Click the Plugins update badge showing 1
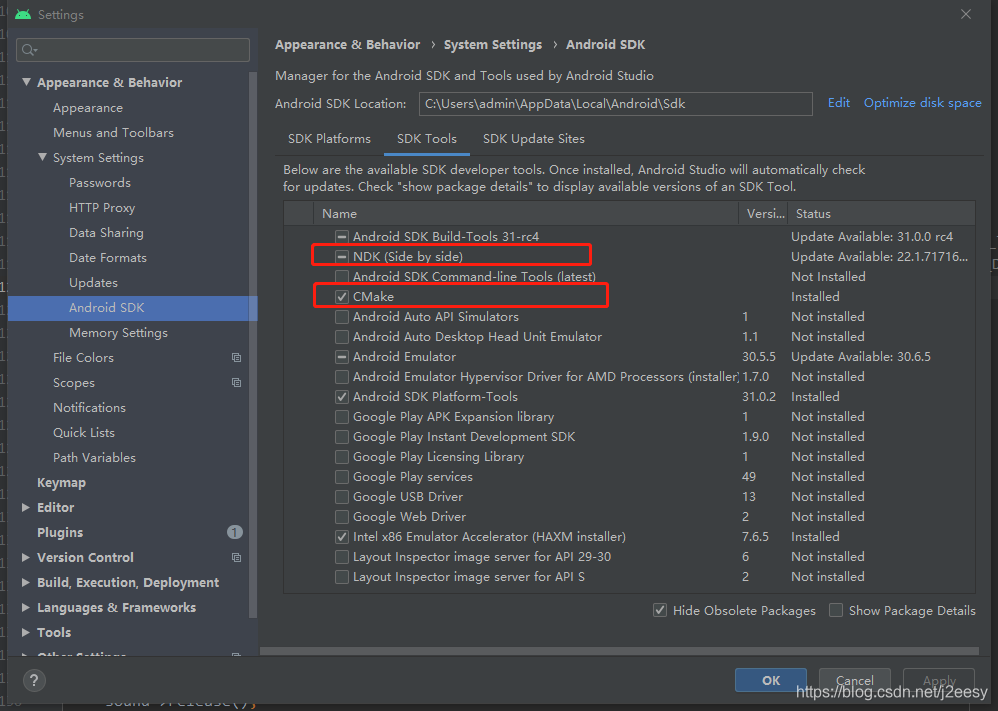Screen dimensions: 998x711 point(235,532)
